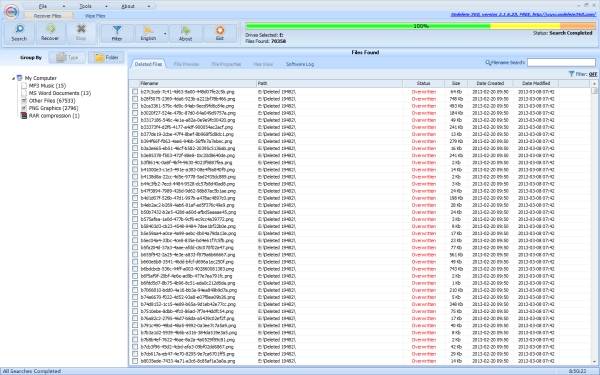Viewport: 600px width, 375px height.
Task: Open the Tools menu
Action: (x=85, y=7)
